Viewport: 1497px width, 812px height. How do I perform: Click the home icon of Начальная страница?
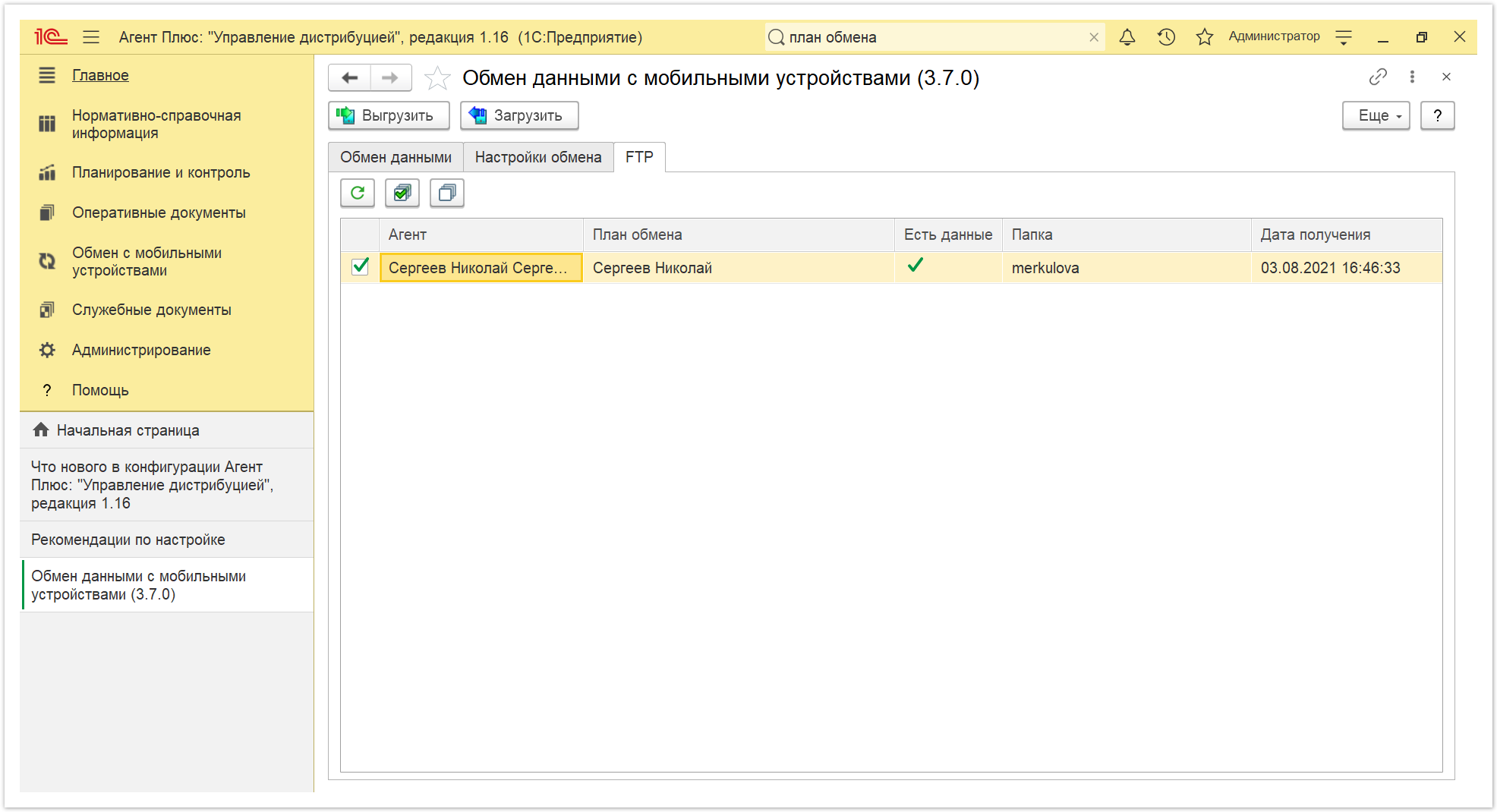pos(41,430)
